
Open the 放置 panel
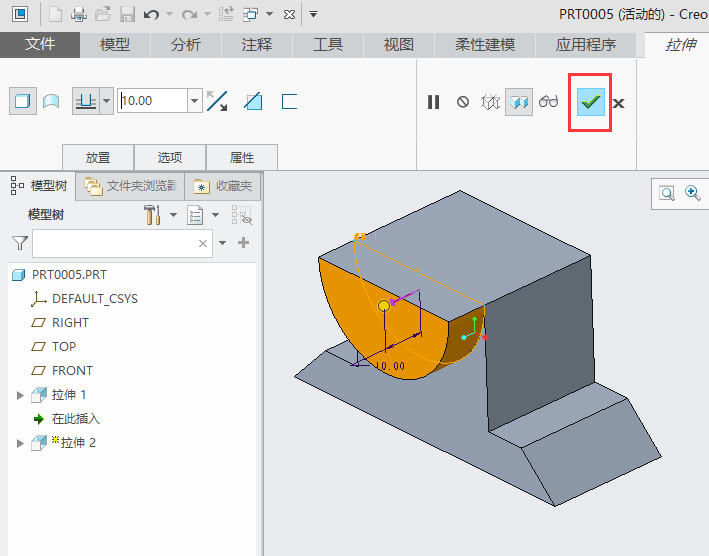(x=98, y=157)
